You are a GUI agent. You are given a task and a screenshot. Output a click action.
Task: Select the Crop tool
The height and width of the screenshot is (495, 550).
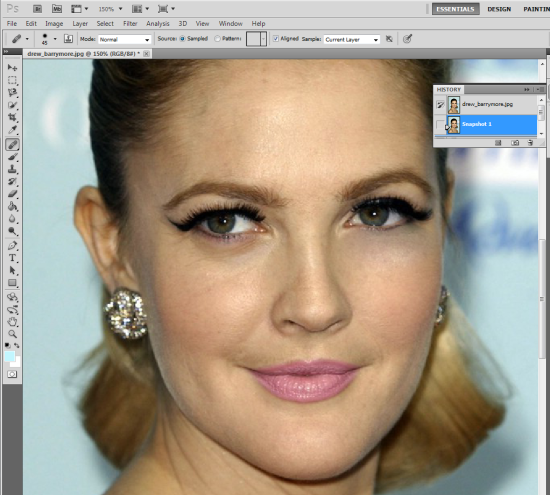[12, 117]
